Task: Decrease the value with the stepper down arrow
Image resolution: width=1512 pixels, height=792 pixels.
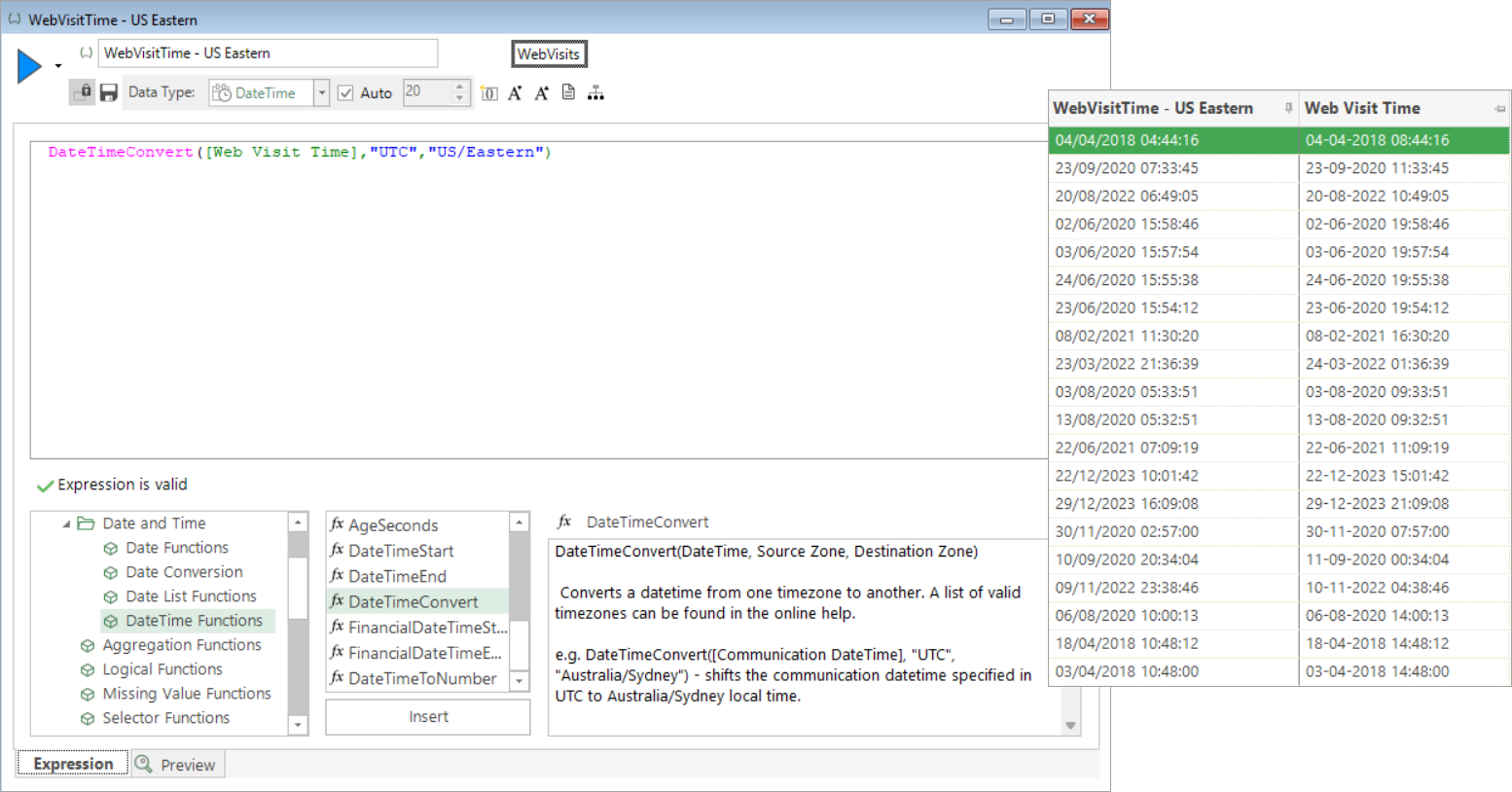Action: pos(460,98)
